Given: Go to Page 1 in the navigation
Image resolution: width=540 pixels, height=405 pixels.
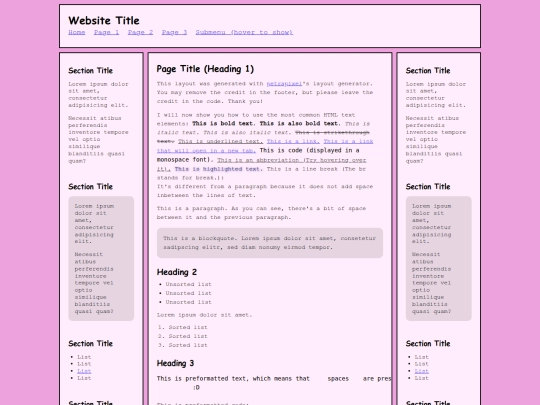Looking at the screenshot, I should click(106, 32).
